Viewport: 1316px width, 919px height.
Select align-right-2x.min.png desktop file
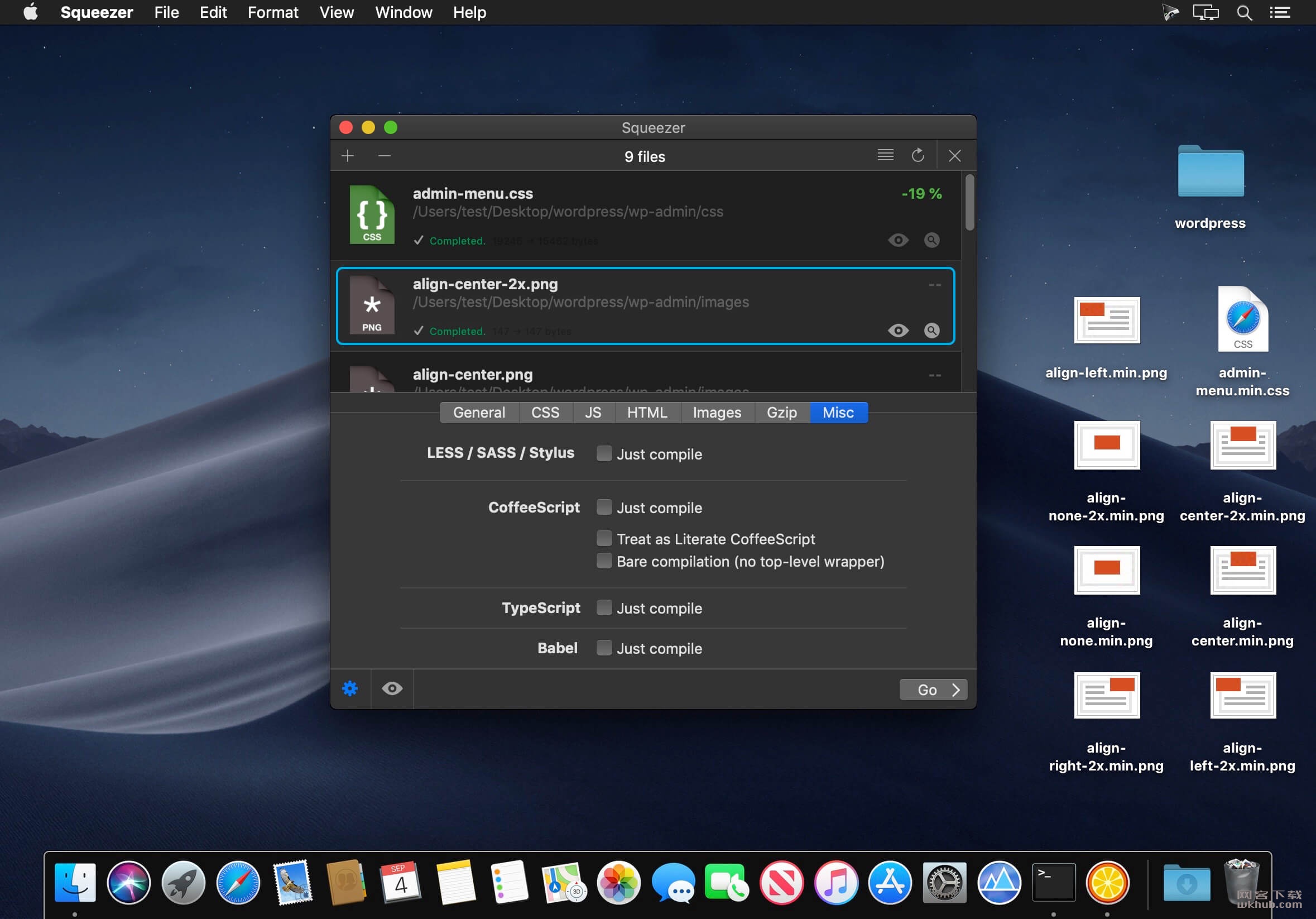[x=1107, y=696]
